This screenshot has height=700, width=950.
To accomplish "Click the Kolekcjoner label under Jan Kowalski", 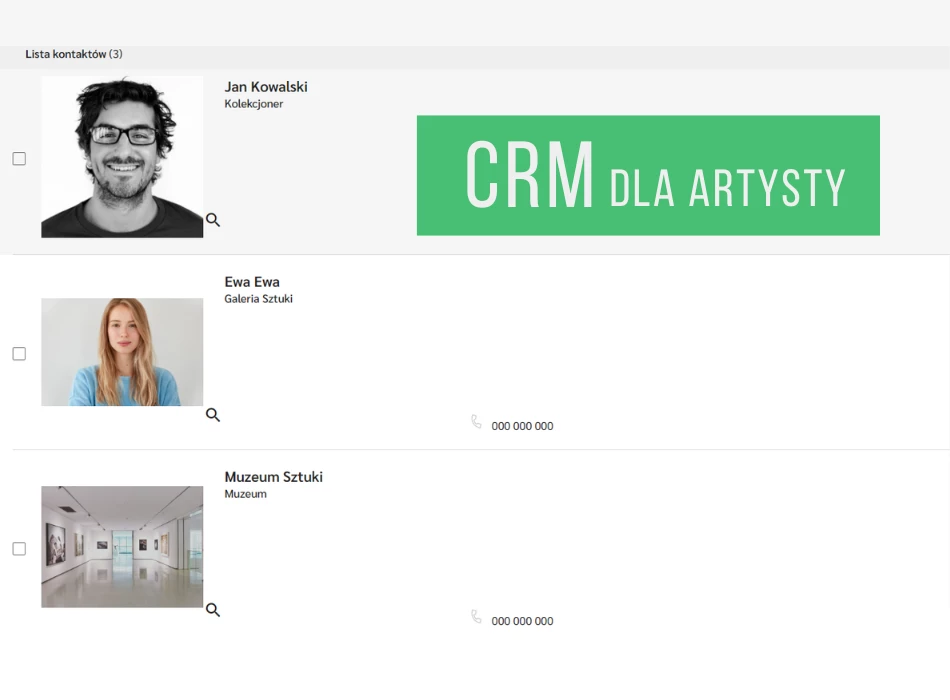I will (x=254, y=104).
